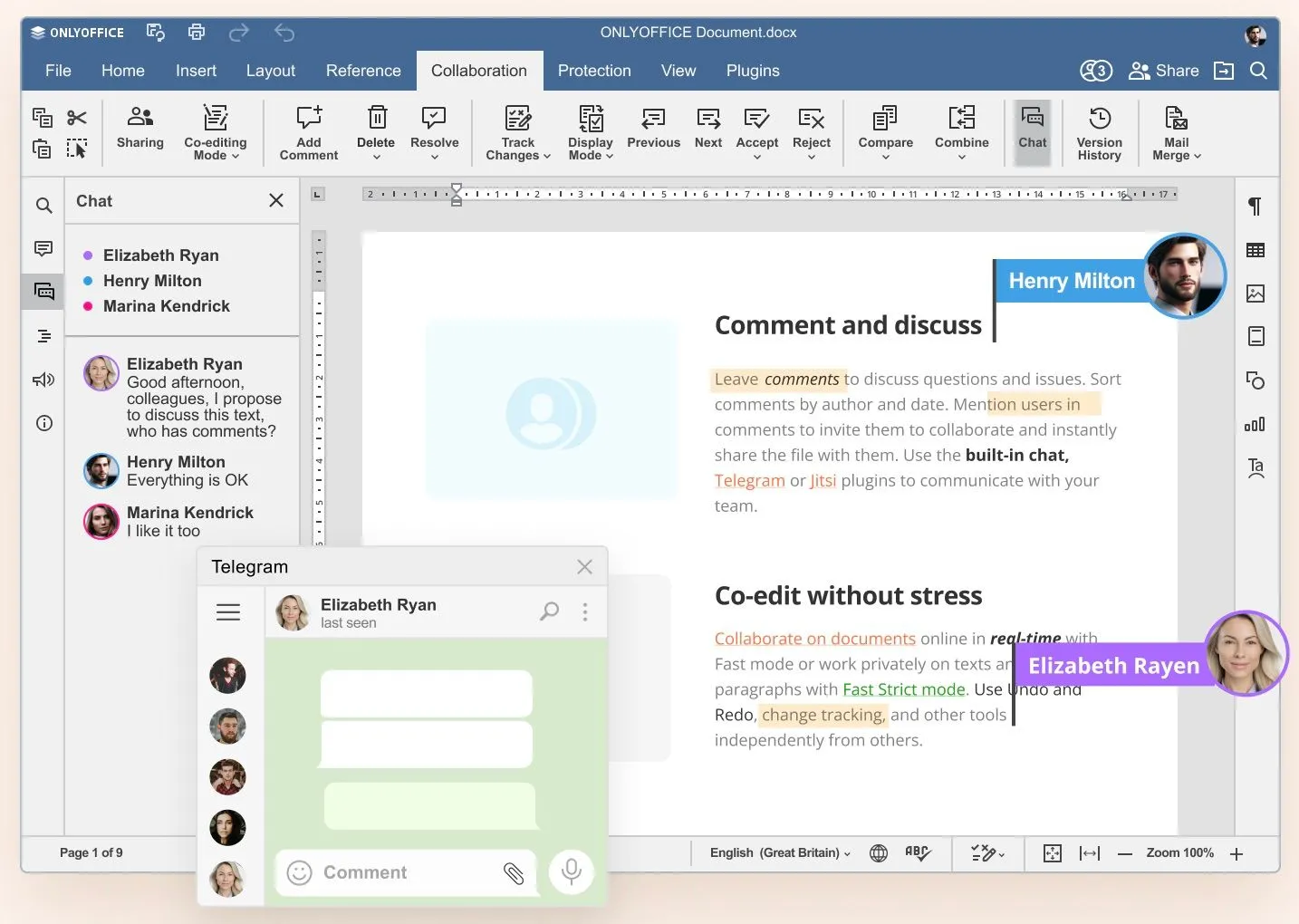Open Version History

[1100, 132]
